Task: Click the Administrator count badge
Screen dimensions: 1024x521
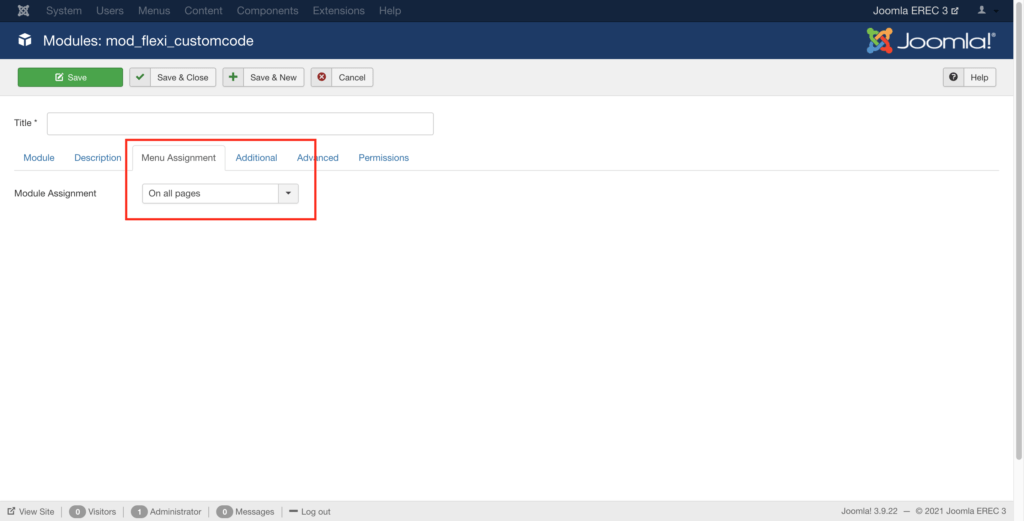Action: (x=138, y=512)
